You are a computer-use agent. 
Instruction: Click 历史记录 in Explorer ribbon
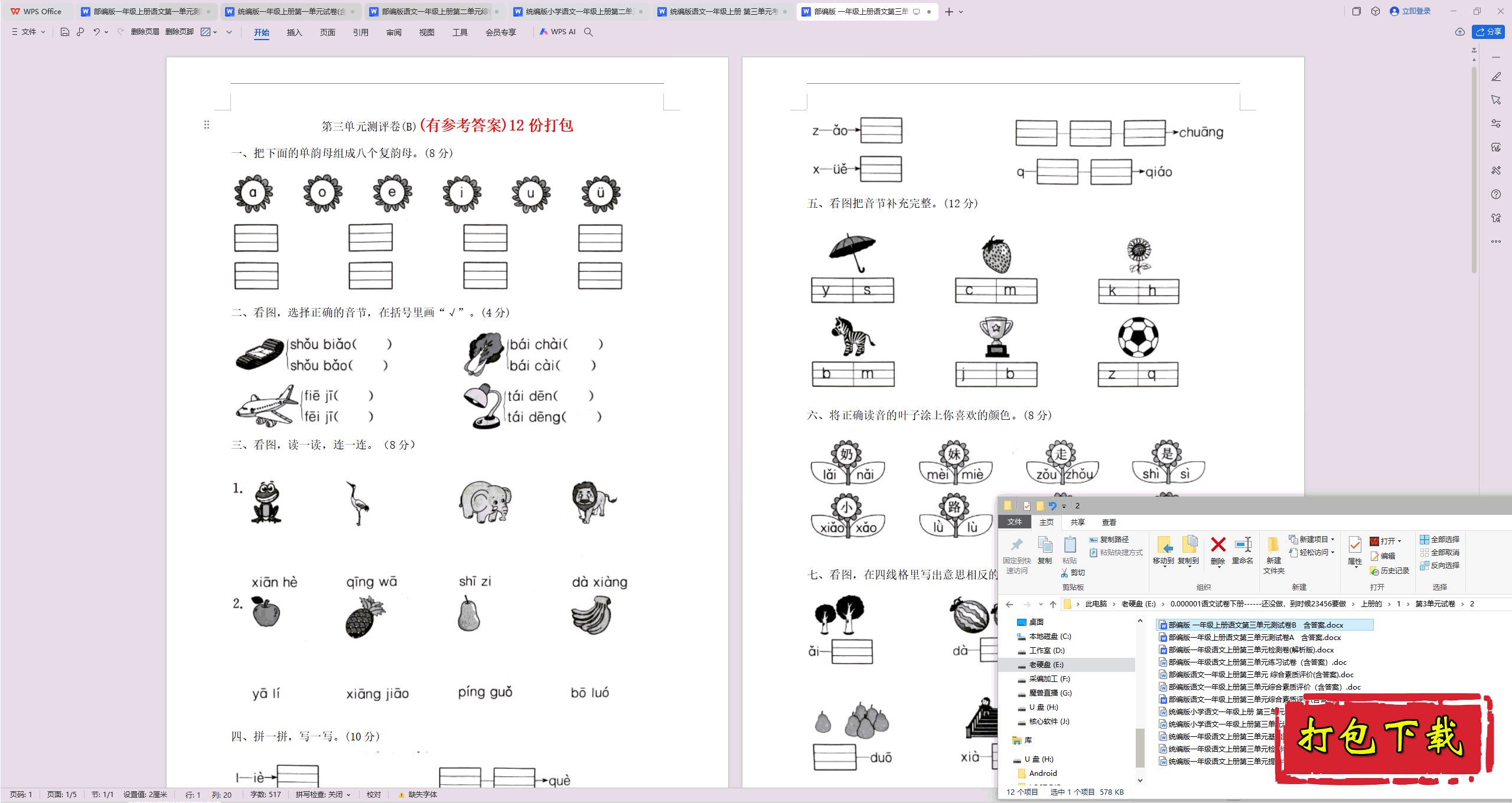click(1389, 571)
